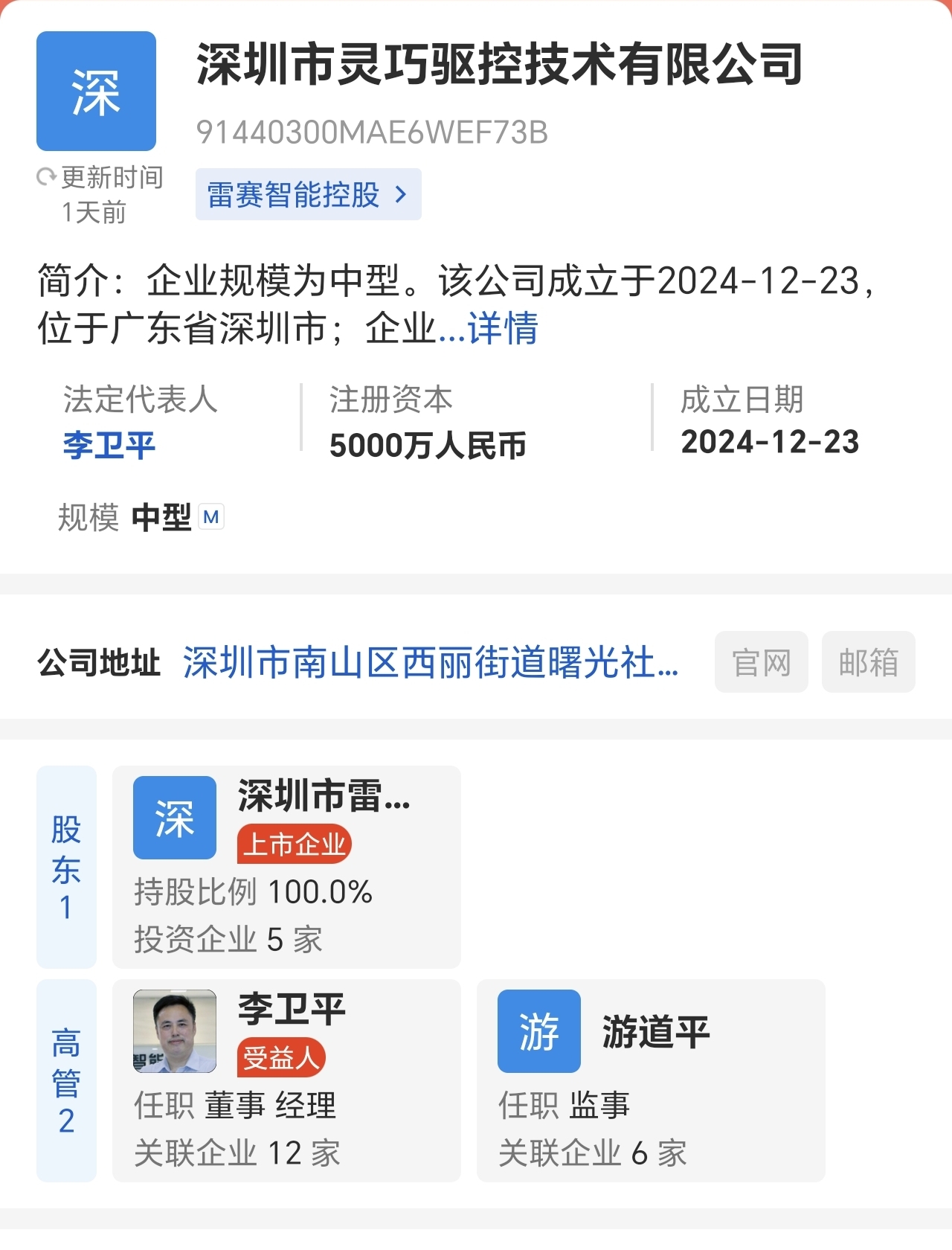Tap credit code 91440300MAE6WEF73B
Image resolution: width=952 pixels, height=1250 pixels.
pyautogui.click(x=372, y=133)
